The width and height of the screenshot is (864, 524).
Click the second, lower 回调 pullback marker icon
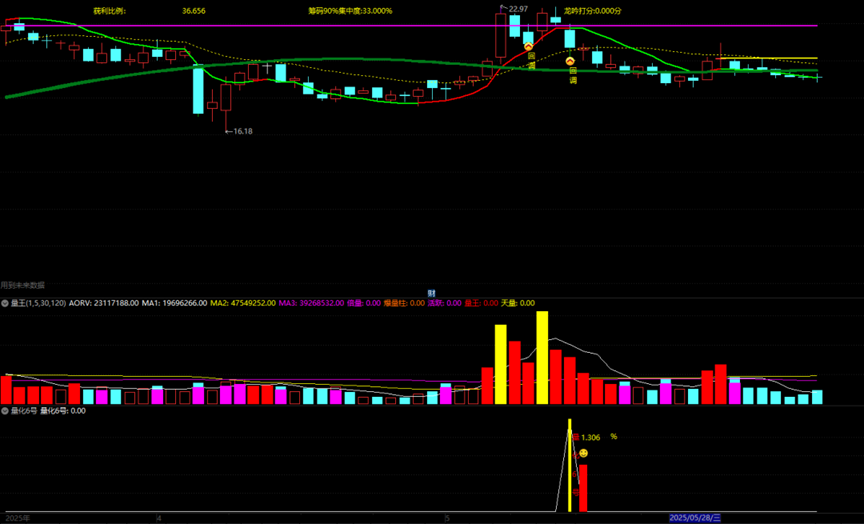[571, 61]
